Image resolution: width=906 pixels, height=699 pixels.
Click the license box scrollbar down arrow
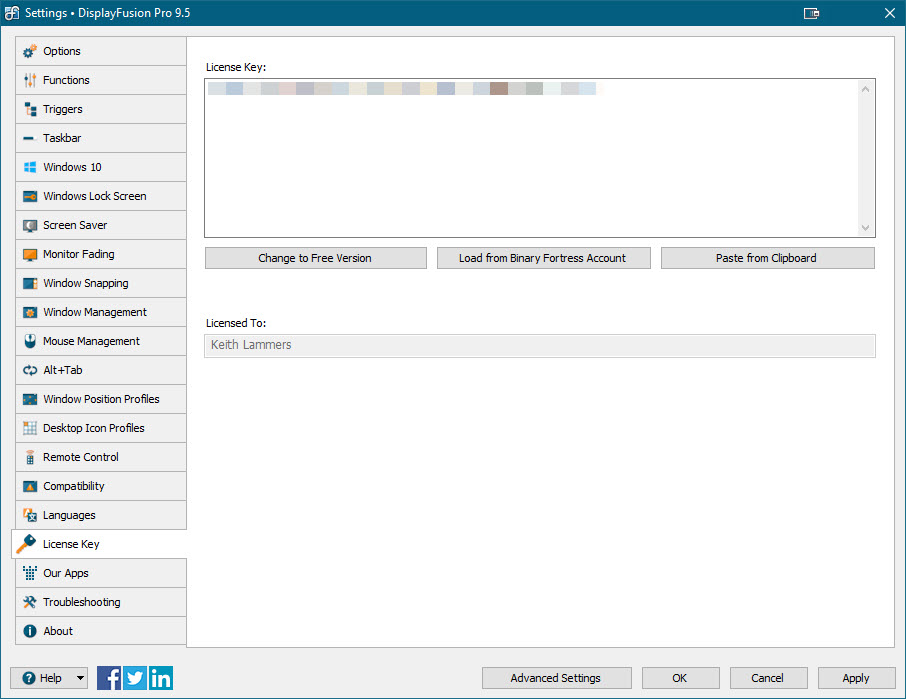tap(865, 228)
